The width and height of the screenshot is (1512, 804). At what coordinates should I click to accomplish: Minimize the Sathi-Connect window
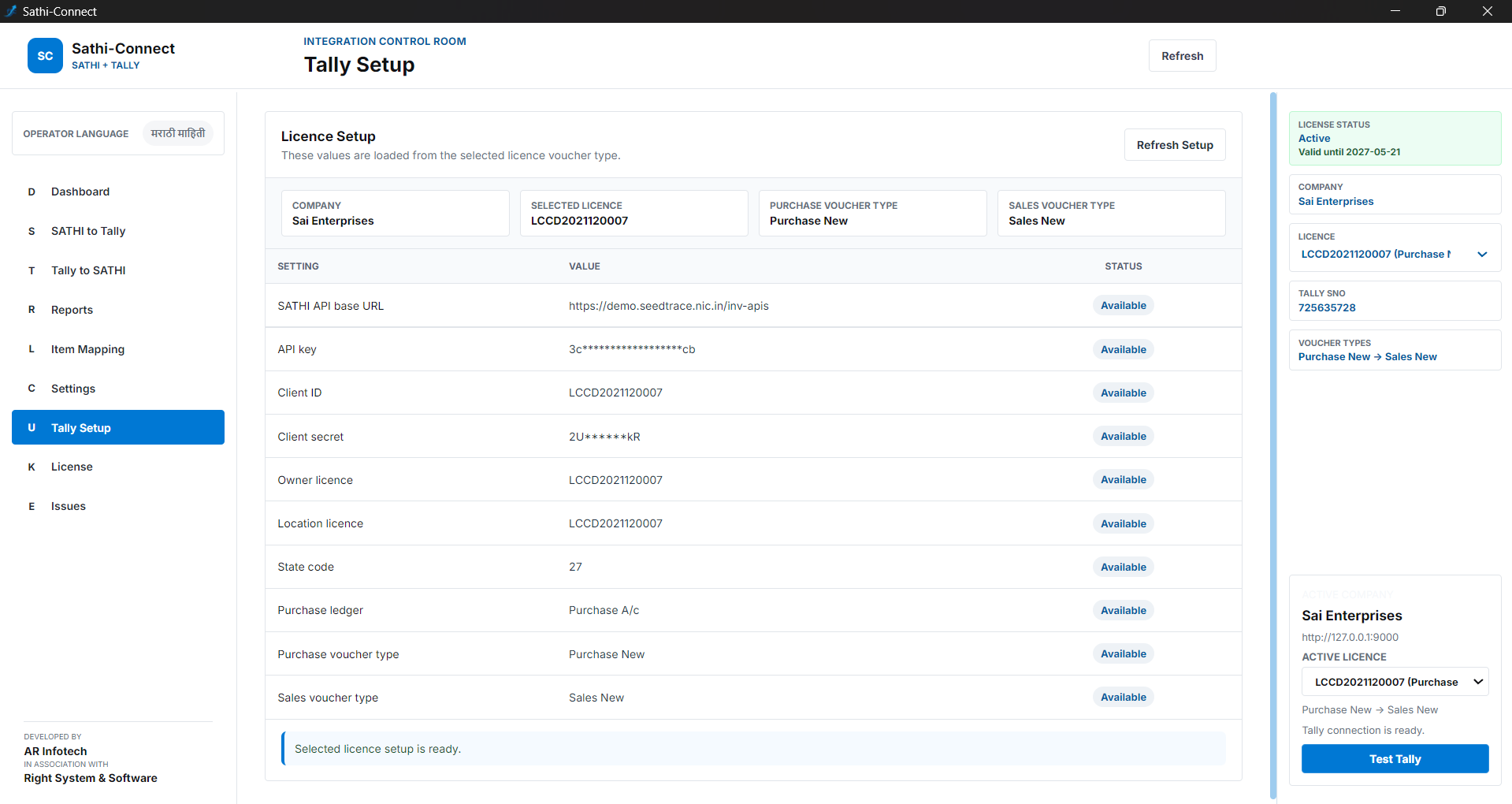[1395, 11]
